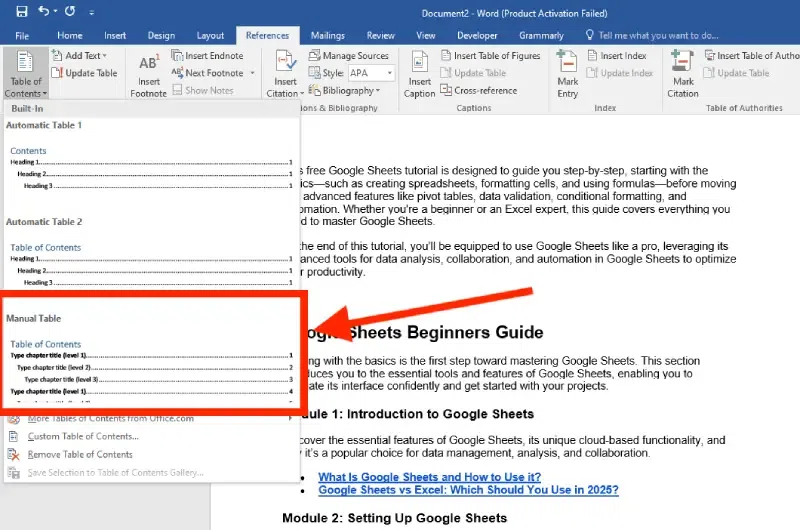Open link What Is Google Sheets and How to Use it?
Image resolution: width=800 pixels, height=530 pixels.
pyautogui.click(x=429, y=477)
